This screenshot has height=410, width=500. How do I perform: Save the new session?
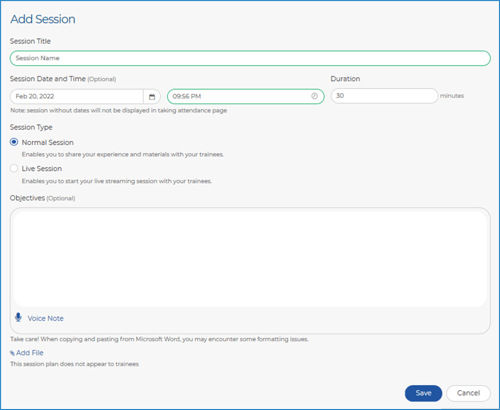coord(423,393)
